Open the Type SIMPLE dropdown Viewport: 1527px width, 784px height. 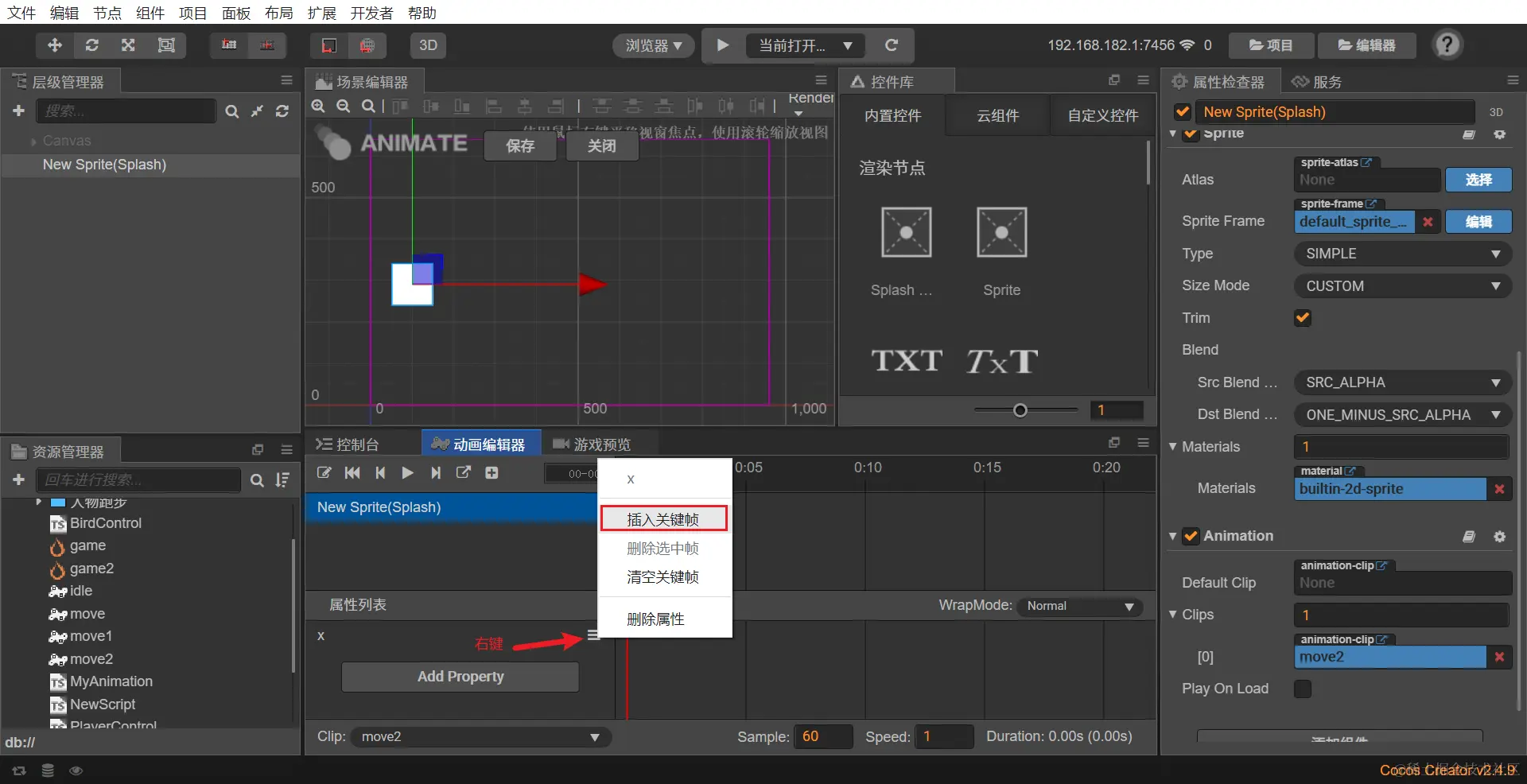1403,254
